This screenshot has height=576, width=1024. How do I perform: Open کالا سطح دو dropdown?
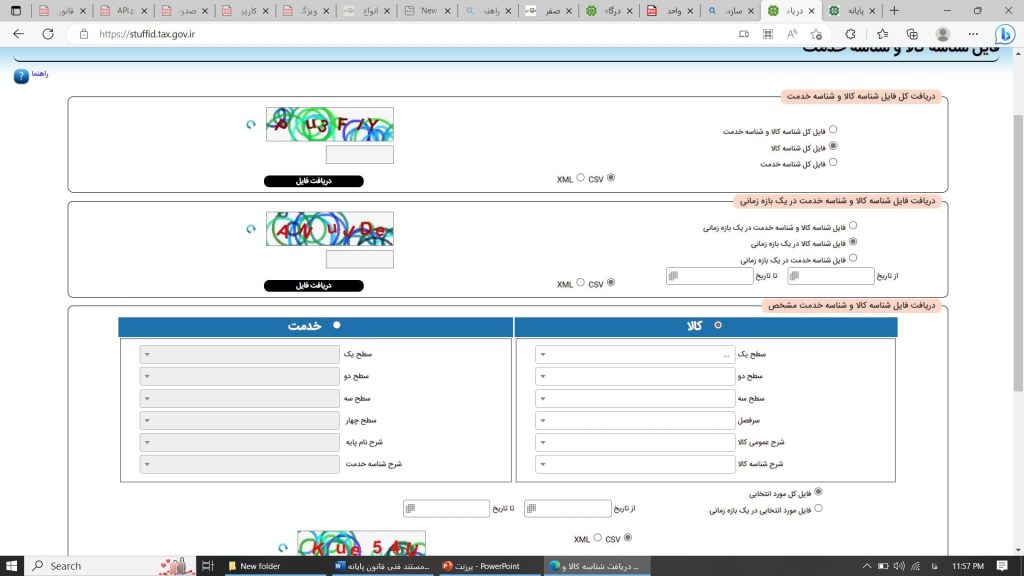pos(635,377)
